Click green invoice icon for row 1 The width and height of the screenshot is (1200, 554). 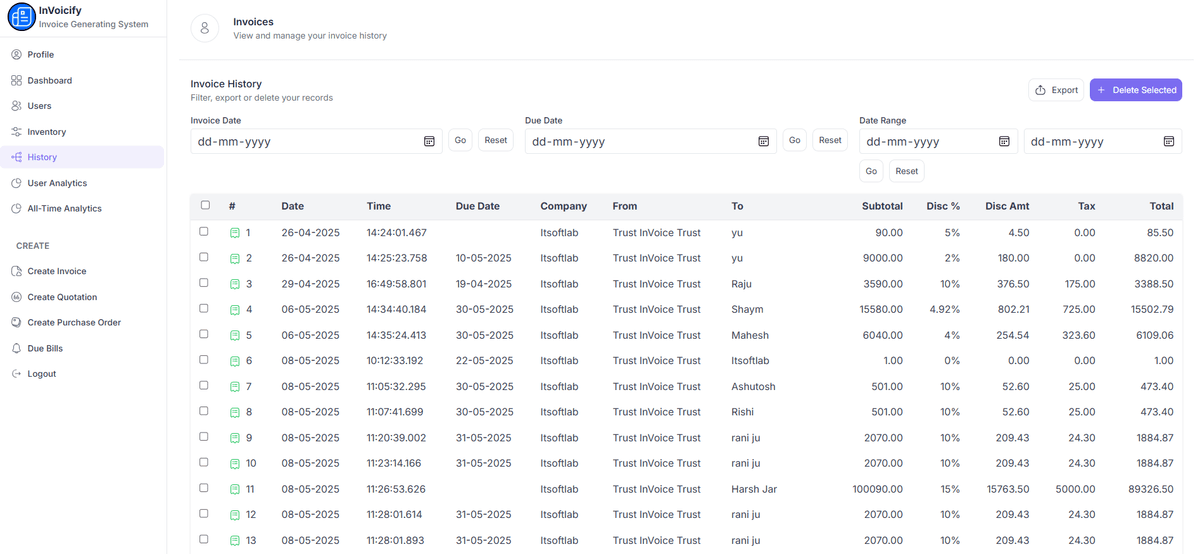point(235,233)
